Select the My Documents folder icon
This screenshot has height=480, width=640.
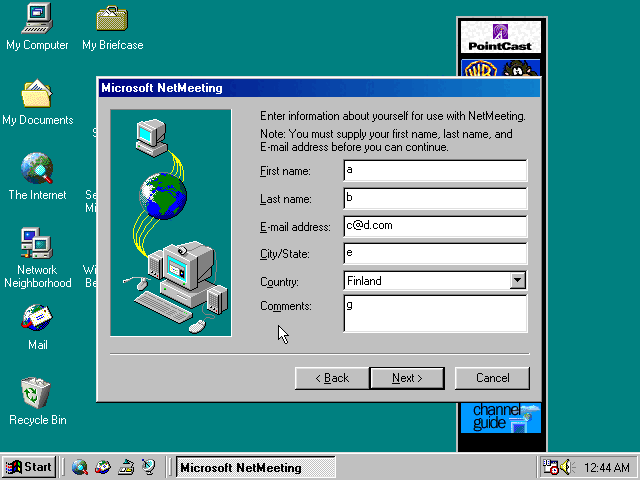point(37,102)
